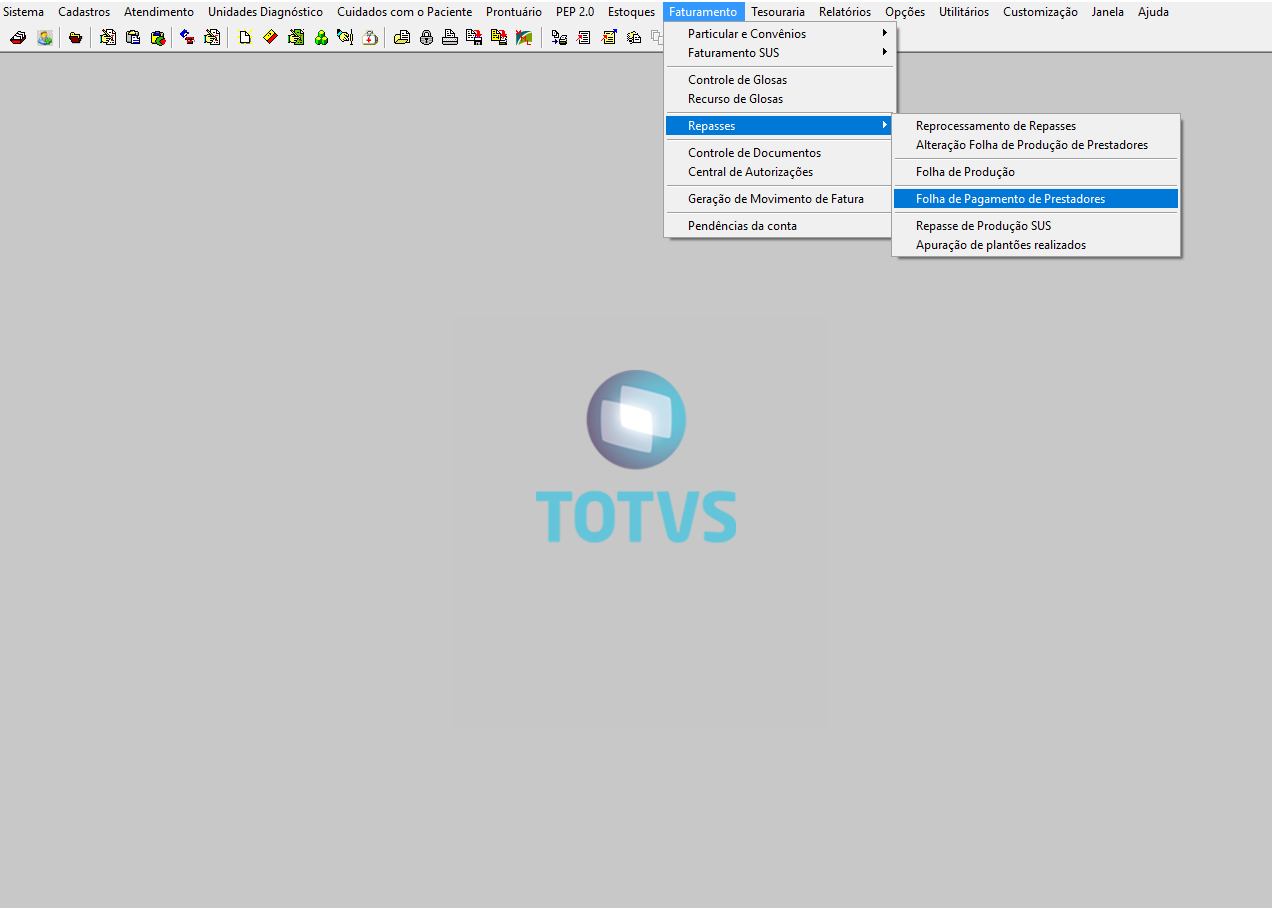Image resolution: width=1272 pixels, height=908 pixels.
Task: Open Folha de Pagamento de Prestadores
Action: pyautogui.click(x=1036, y=199)
